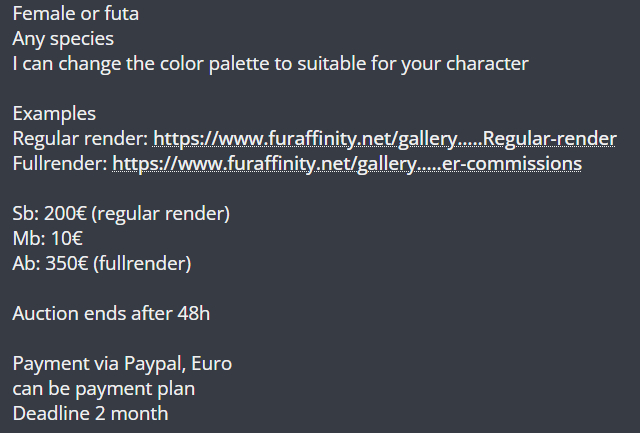Click the 'Examples' heading text

point(55,113)
